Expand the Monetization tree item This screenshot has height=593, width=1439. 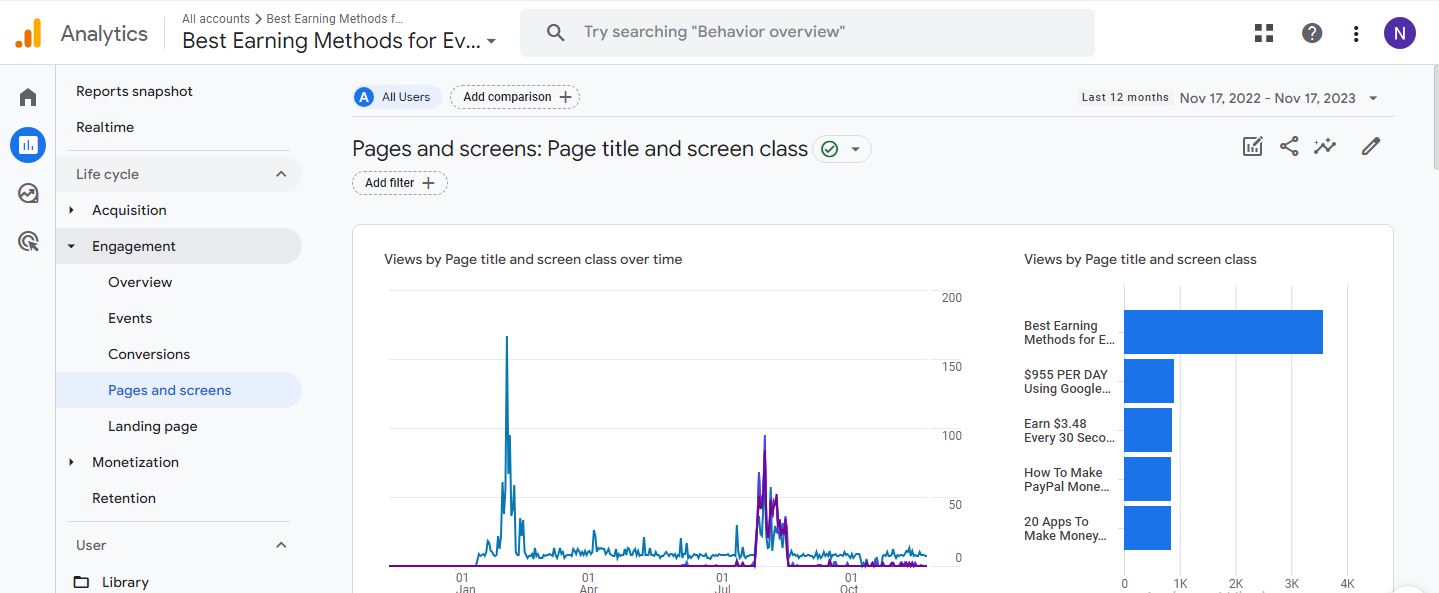72,462
